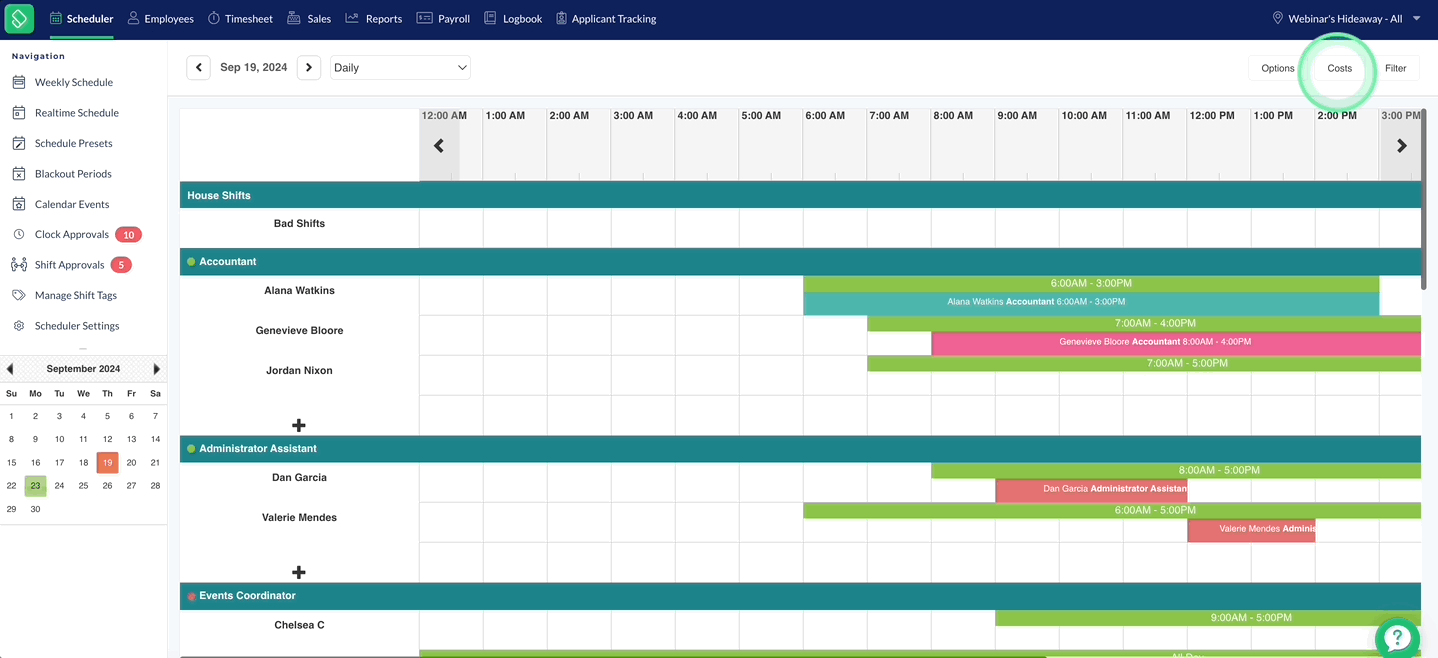This screenshot has height=658, width=1438.
Task: Open Applicant Tracking
Action: point(606,19)
